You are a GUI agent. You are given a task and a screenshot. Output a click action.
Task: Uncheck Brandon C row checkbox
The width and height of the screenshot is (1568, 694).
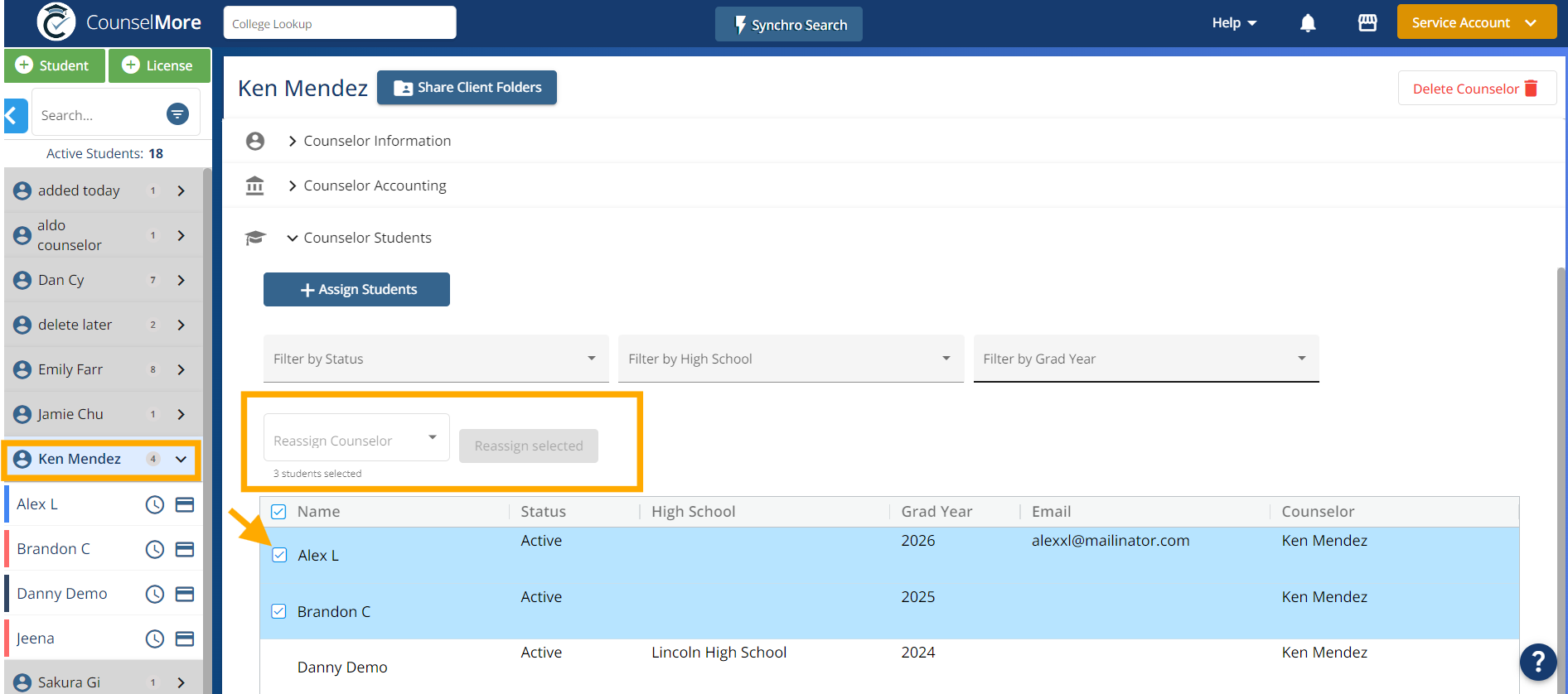tap(279, 611)
